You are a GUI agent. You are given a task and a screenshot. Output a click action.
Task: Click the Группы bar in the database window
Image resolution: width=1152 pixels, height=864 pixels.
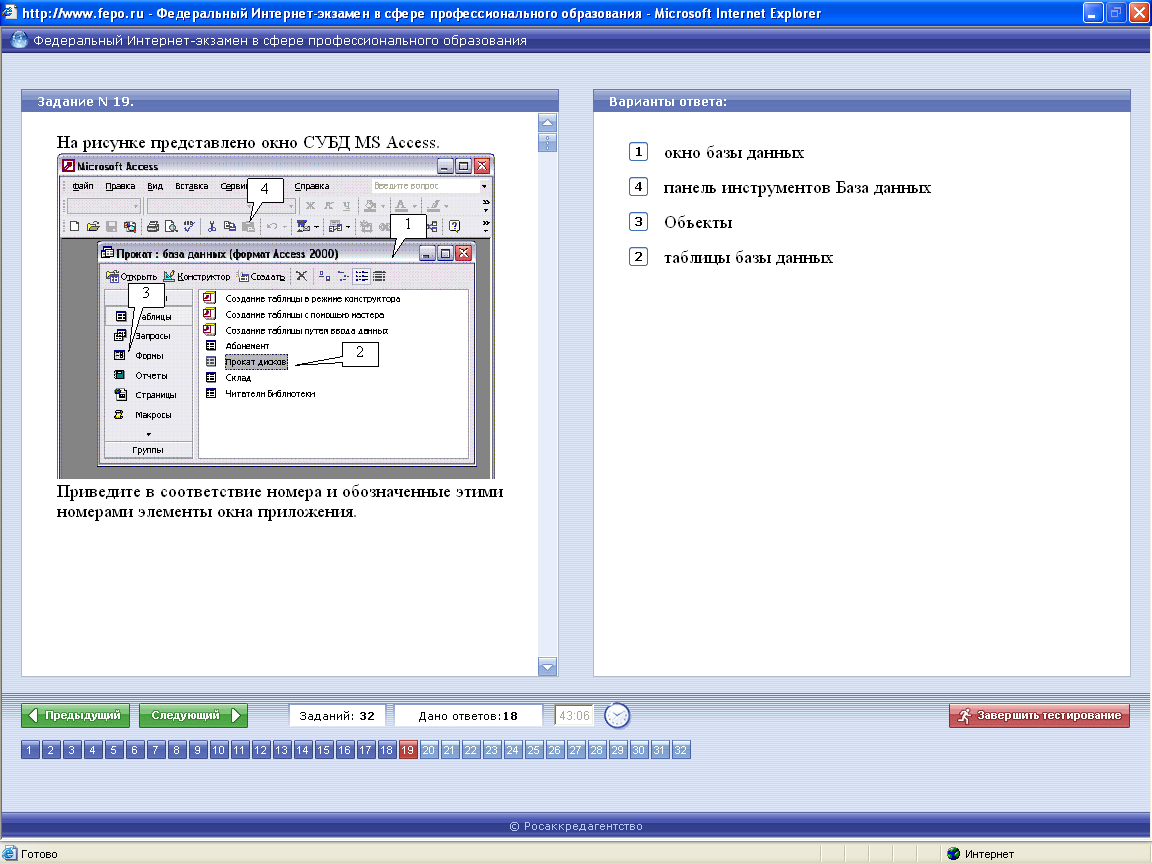coord(148,450)
